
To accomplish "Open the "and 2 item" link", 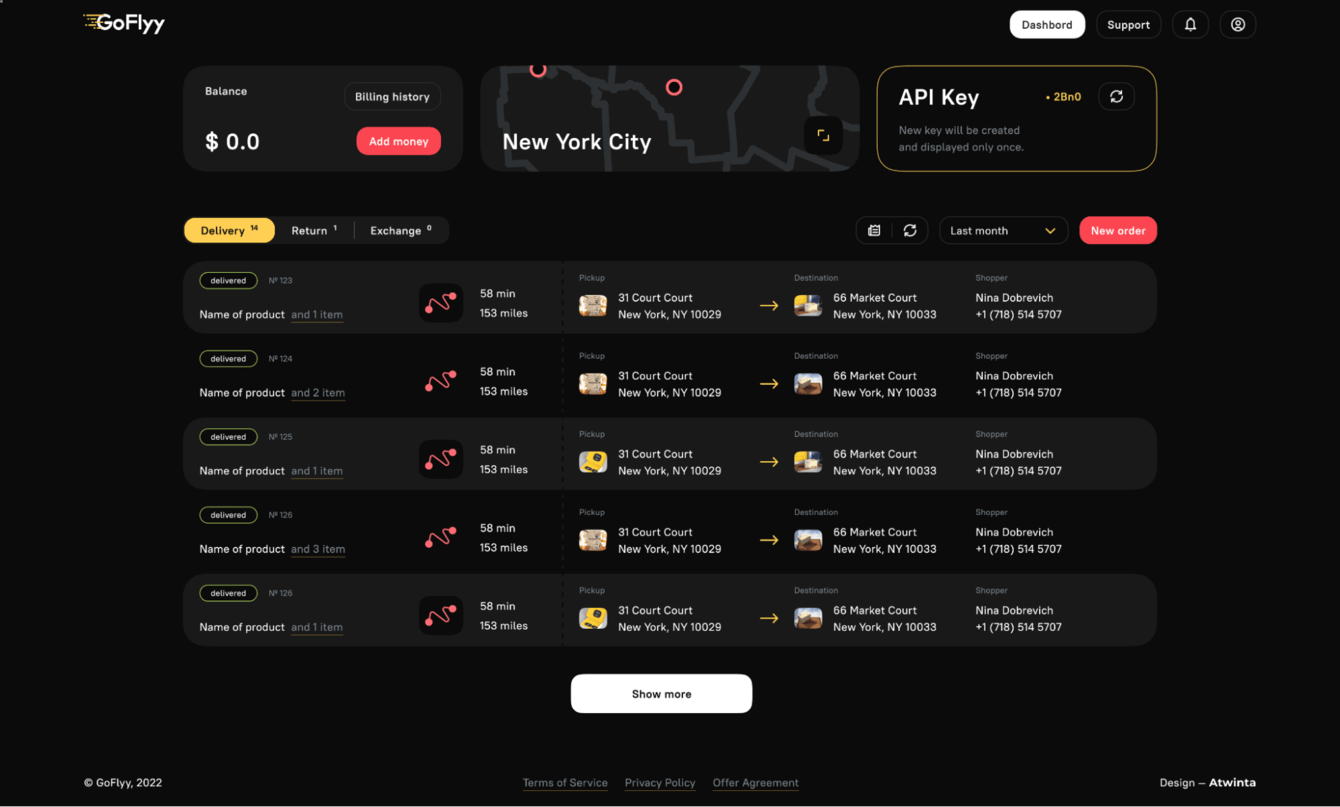I will pyautogui.click(x=318, y=393).
